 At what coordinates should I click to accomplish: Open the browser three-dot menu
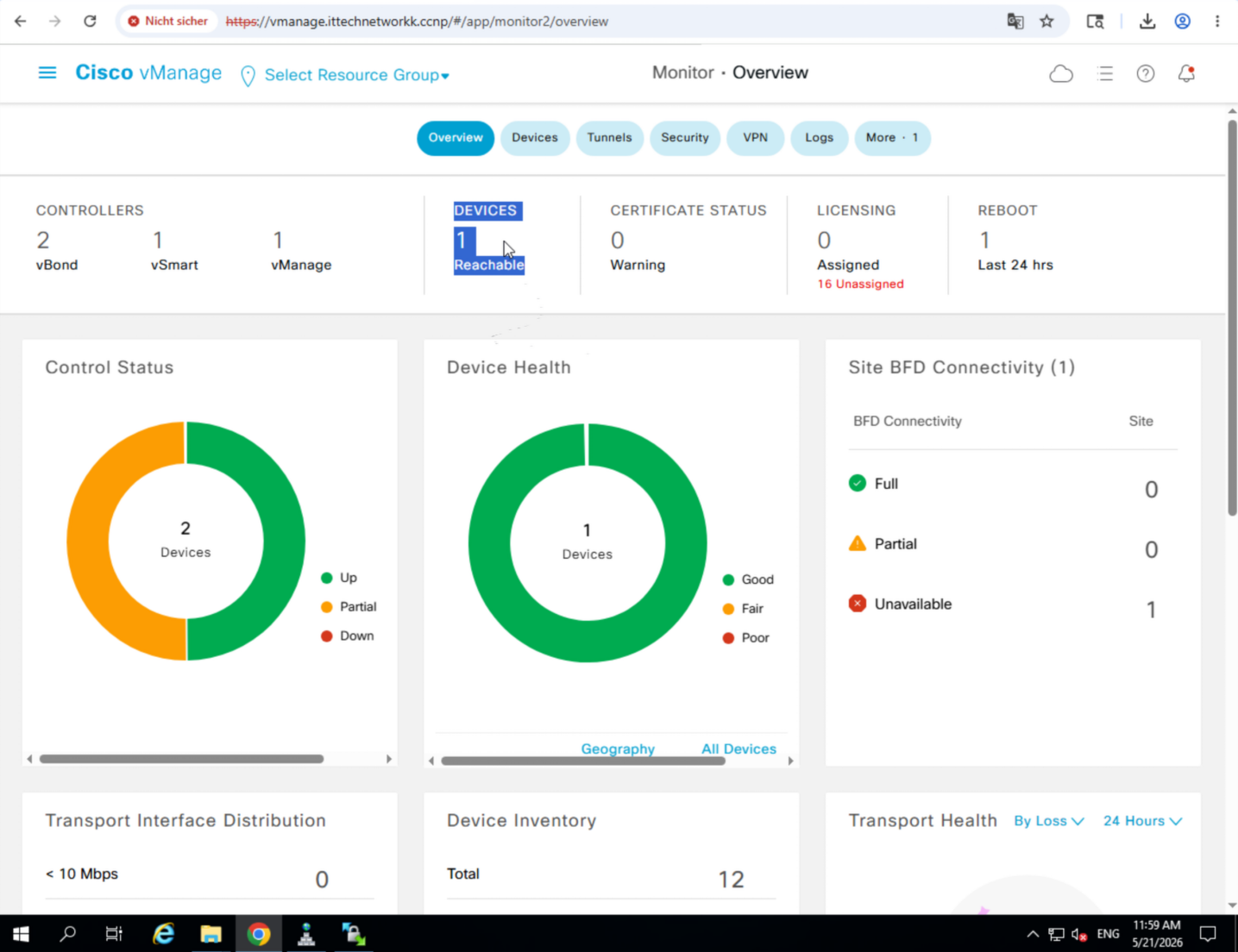(x=1217, y=22)
